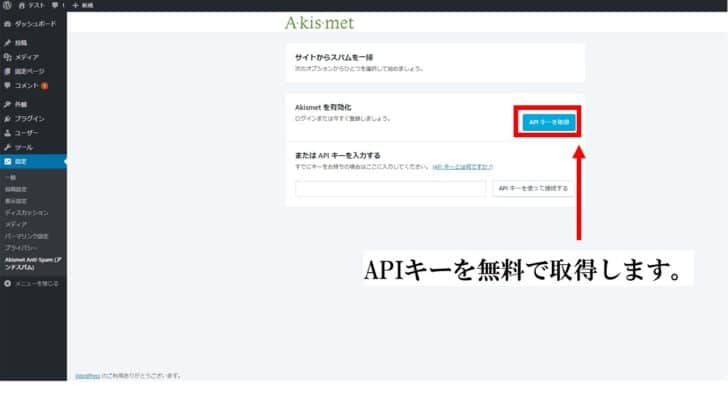This screenshot has height=410, width=728.
Task: Open the WordPress link in the footer
Action: pos(87,376)
